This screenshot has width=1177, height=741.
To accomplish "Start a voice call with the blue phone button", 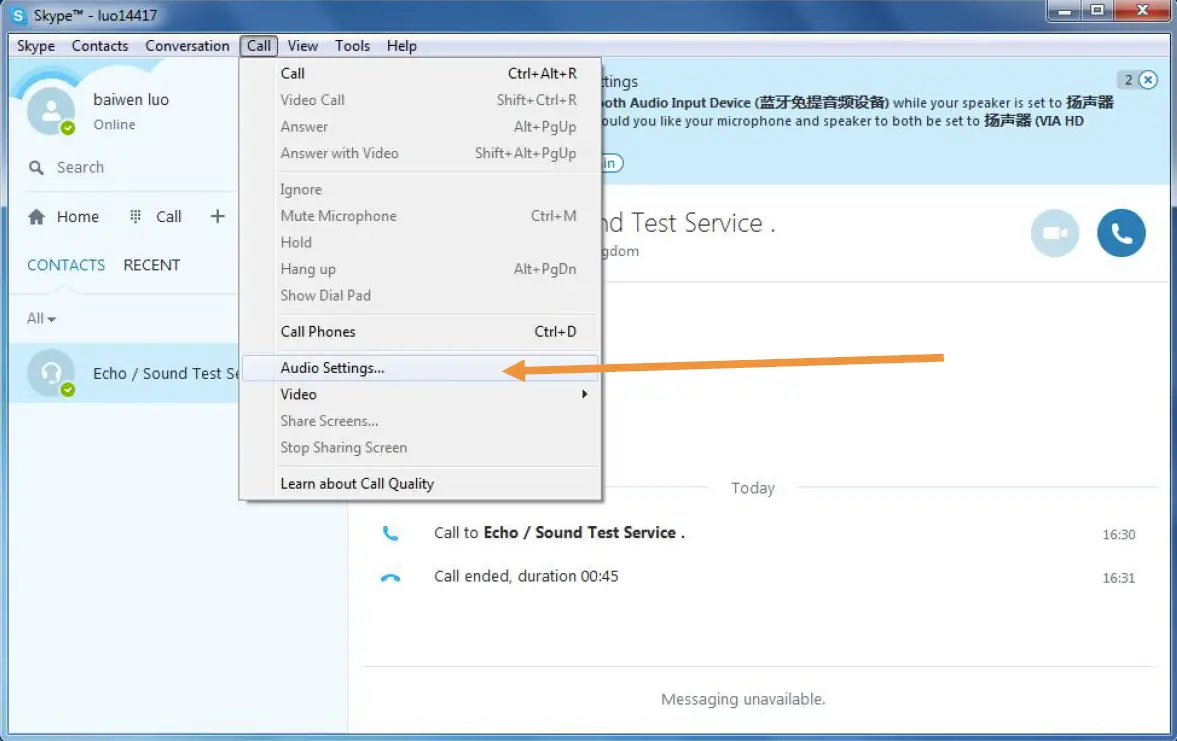I will pos(1121,233).
